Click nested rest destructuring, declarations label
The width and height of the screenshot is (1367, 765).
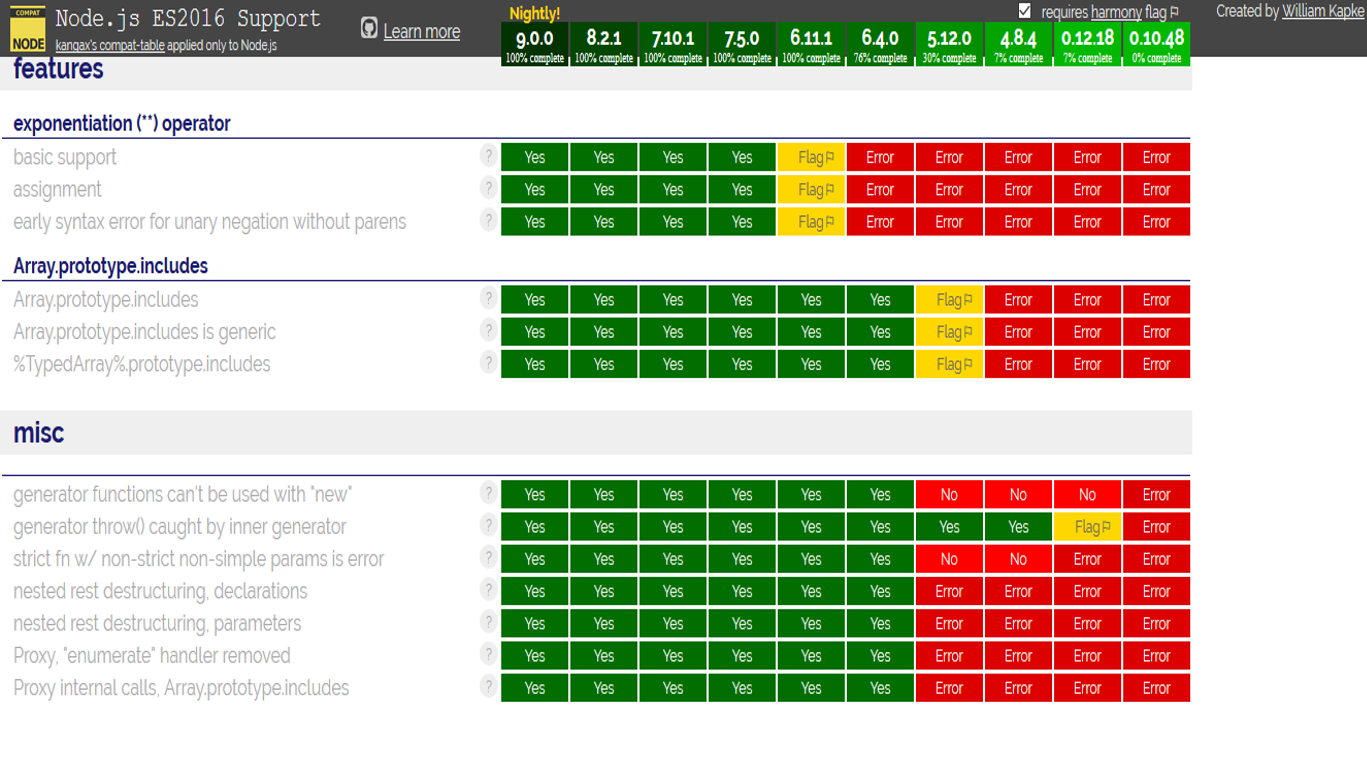coord(160,591)
